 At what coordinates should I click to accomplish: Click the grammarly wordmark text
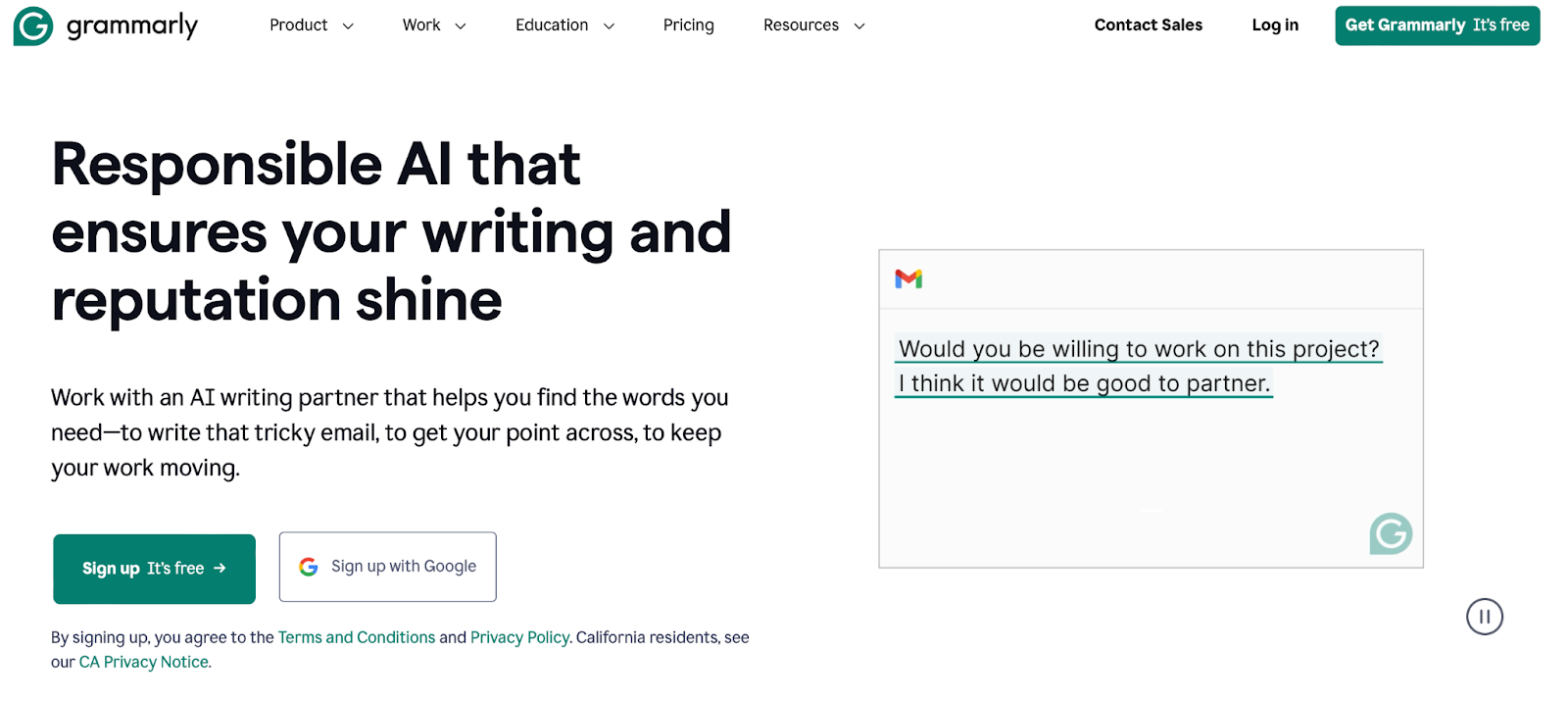pyautogui.click(x=132, y=26)
